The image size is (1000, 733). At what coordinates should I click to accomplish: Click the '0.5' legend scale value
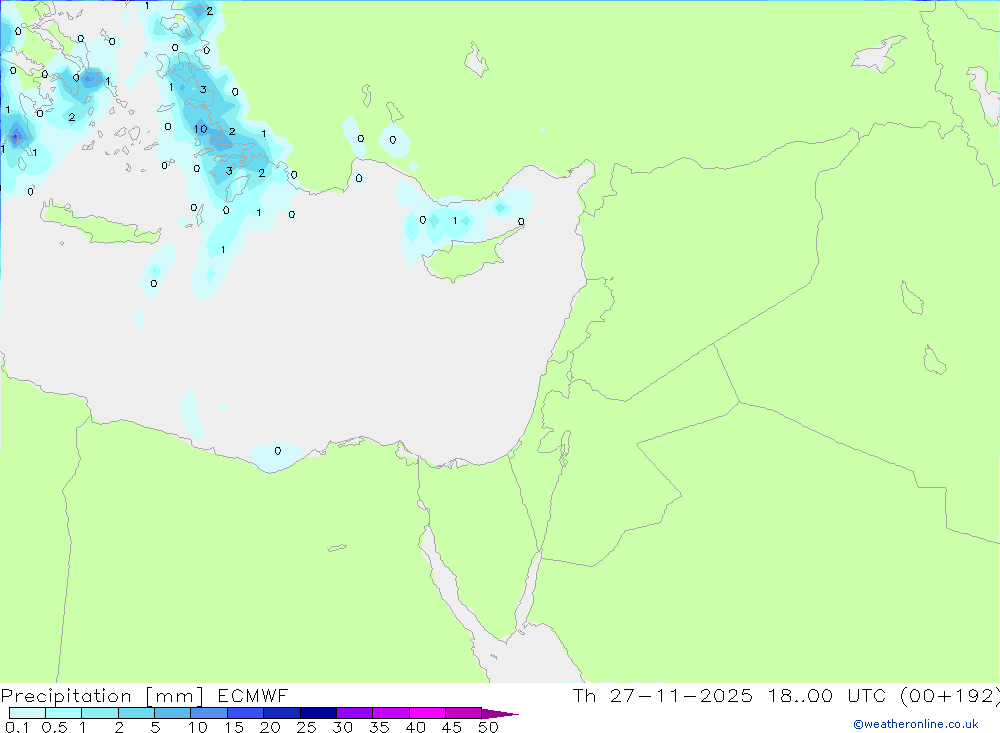click(54, 727)
